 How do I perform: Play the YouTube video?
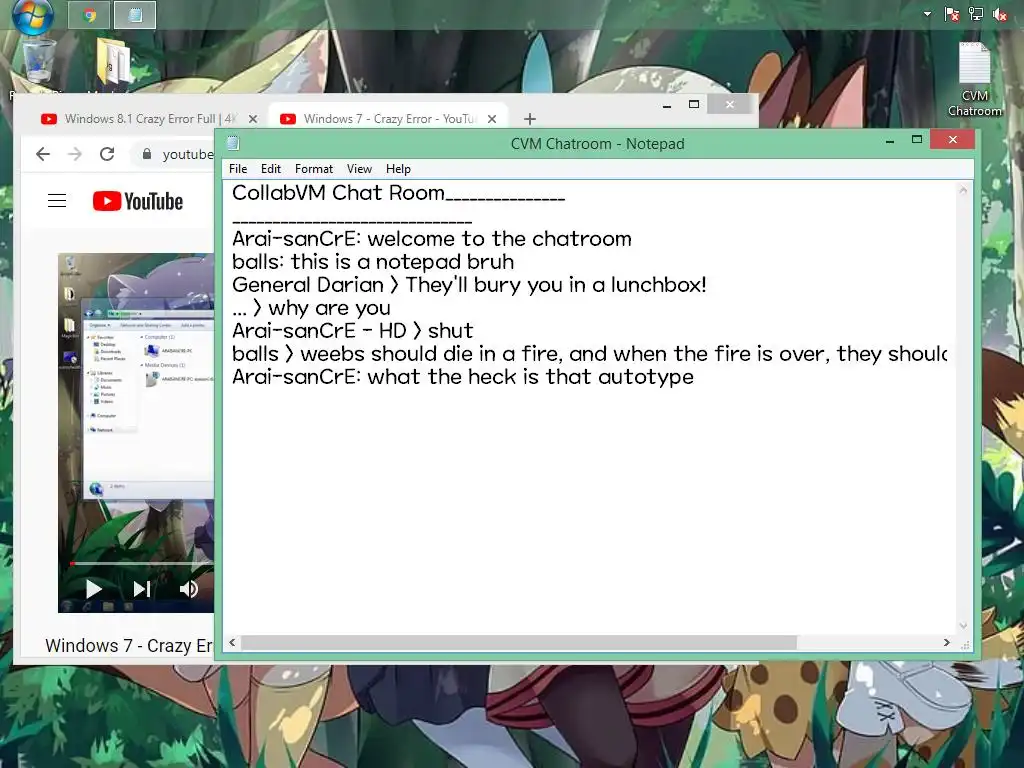[93, 589]
